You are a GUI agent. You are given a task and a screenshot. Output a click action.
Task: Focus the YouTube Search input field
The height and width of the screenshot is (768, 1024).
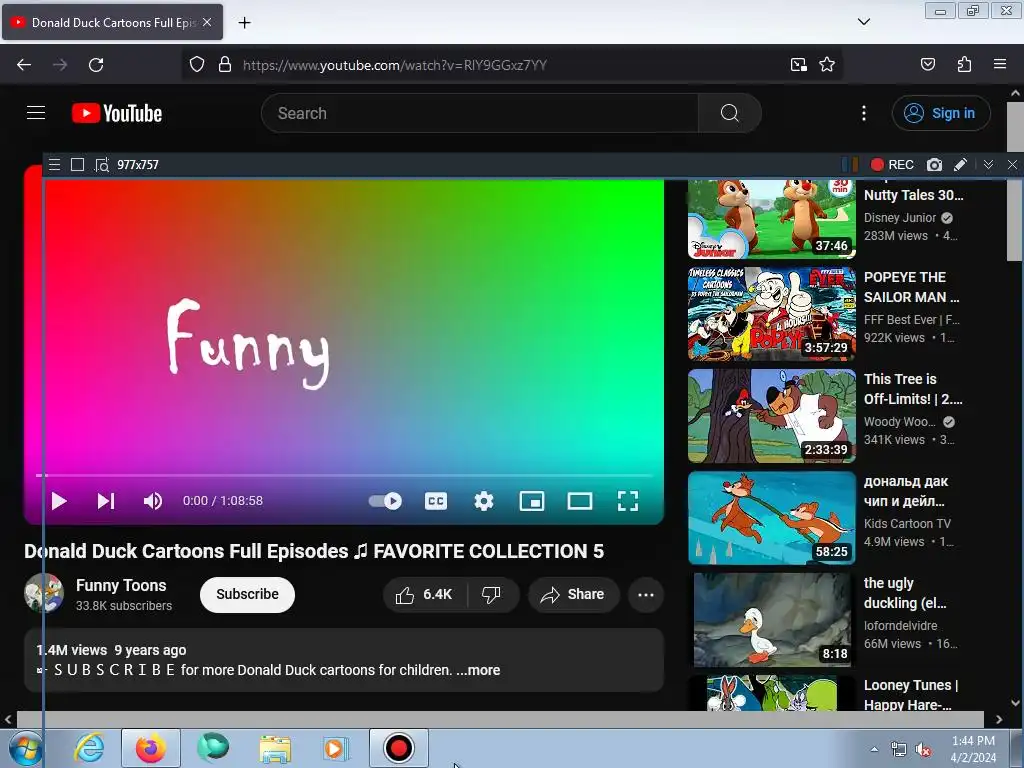(x=480, y=113)
